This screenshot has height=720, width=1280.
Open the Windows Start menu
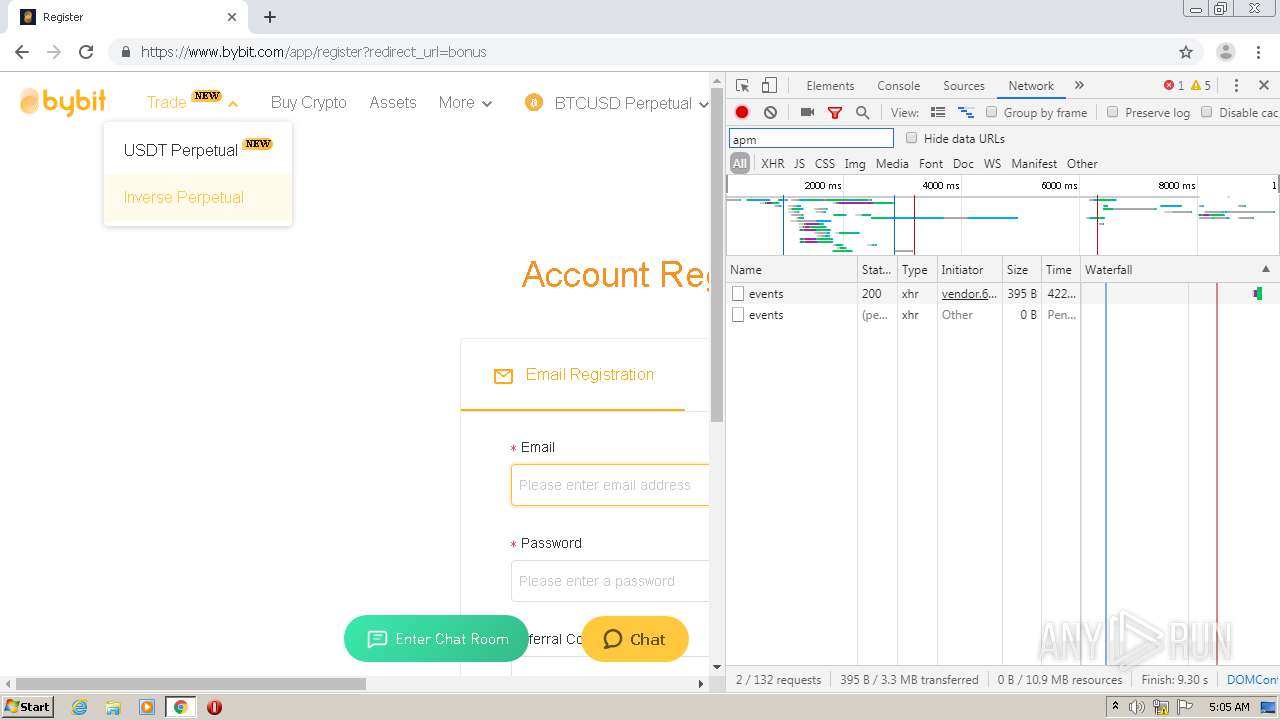click(28, 707)
